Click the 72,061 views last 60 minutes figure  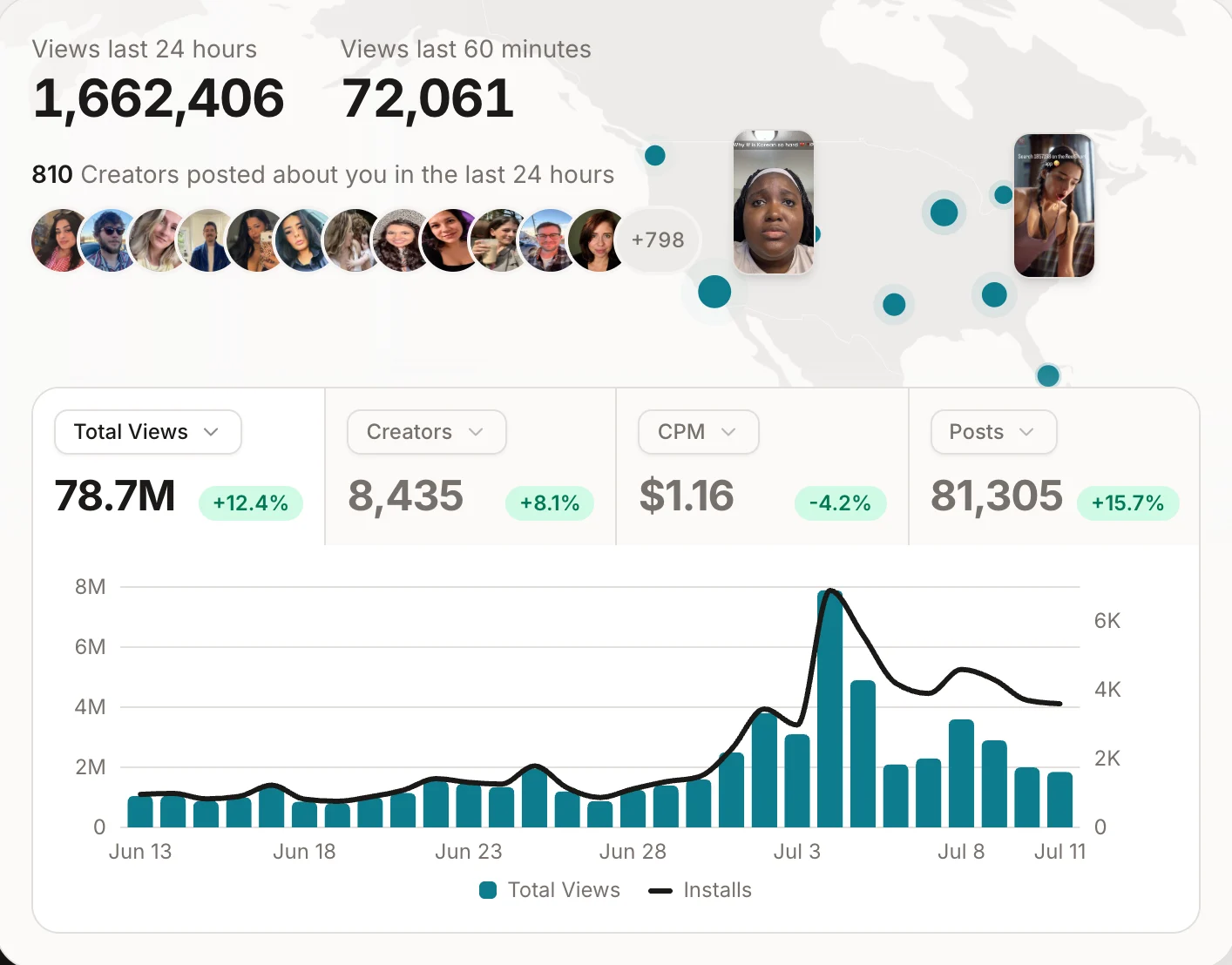tap(428, 98)
